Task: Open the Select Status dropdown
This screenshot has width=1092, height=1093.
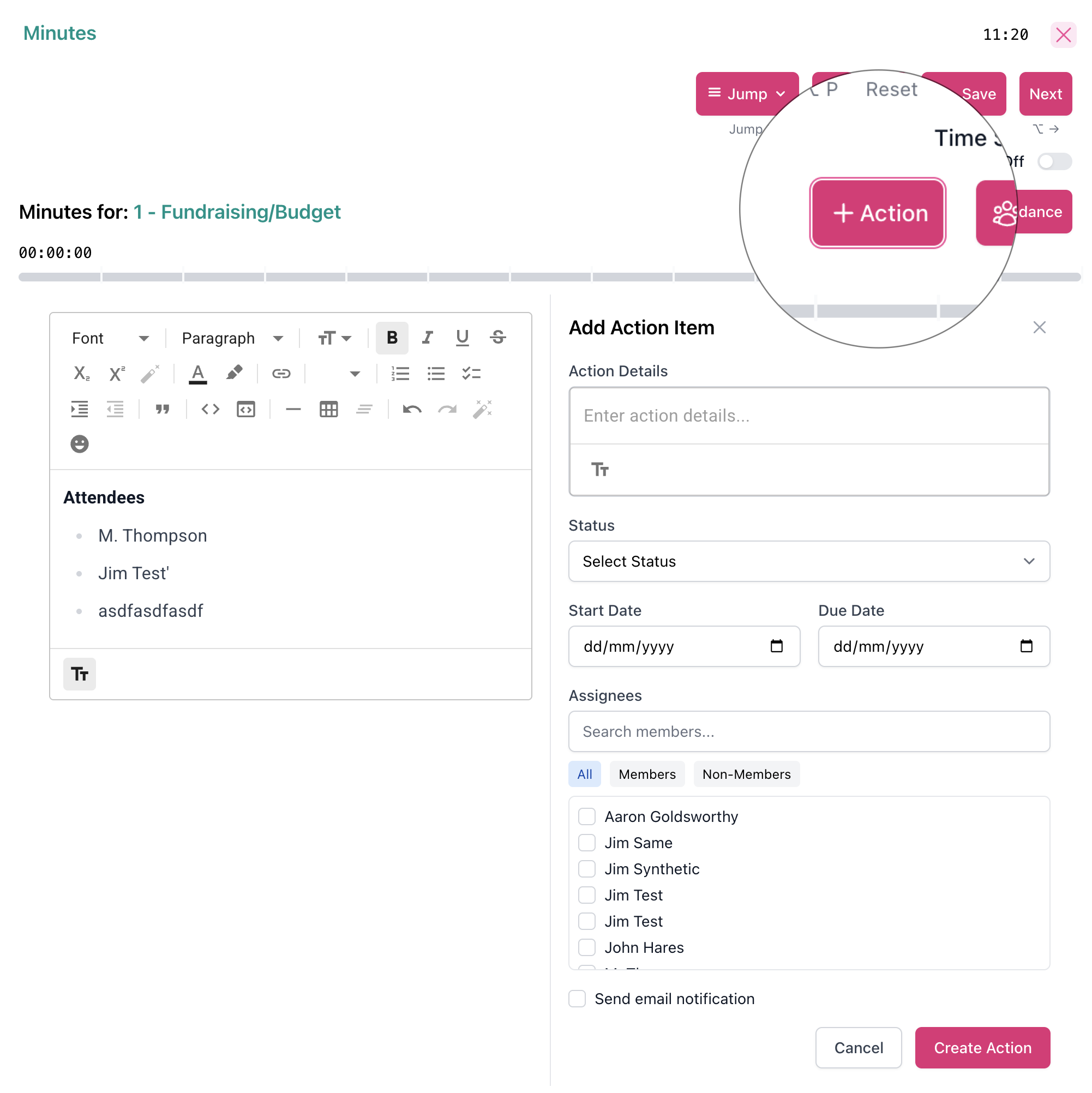Action: pyautogui.click(x=808, y=561)
